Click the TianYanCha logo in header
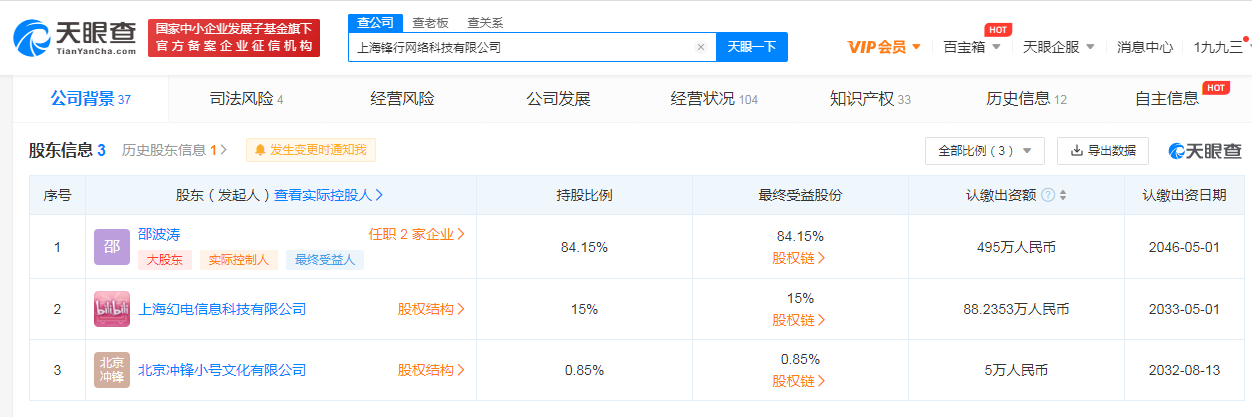 [74, 36]
